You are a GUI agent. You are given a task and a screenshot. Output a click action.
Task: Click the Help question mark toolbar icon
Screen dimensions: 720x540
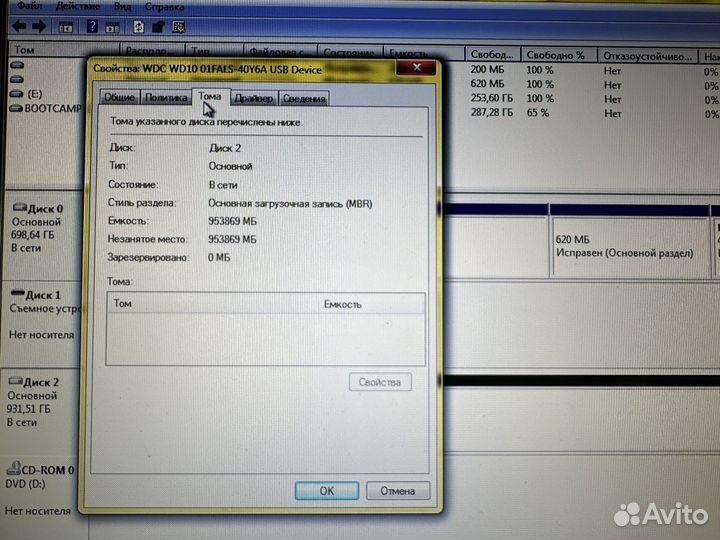pos(91,26)
